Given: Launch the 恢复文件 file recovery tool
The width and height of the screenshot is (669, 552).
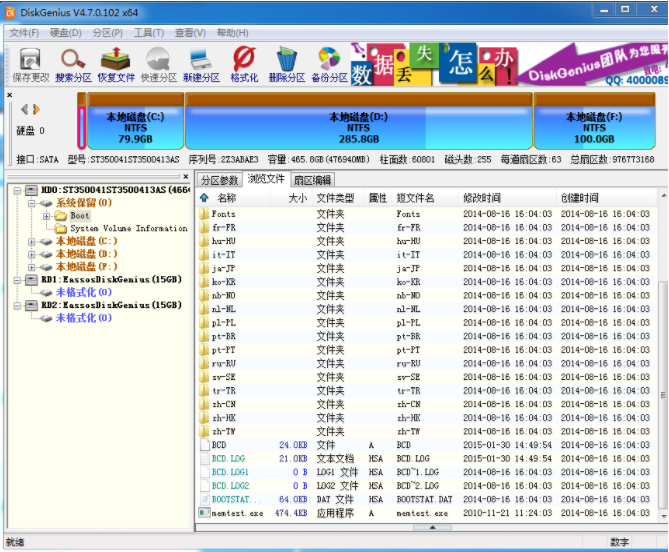Looking at the screenshot, I should [116, 64].
